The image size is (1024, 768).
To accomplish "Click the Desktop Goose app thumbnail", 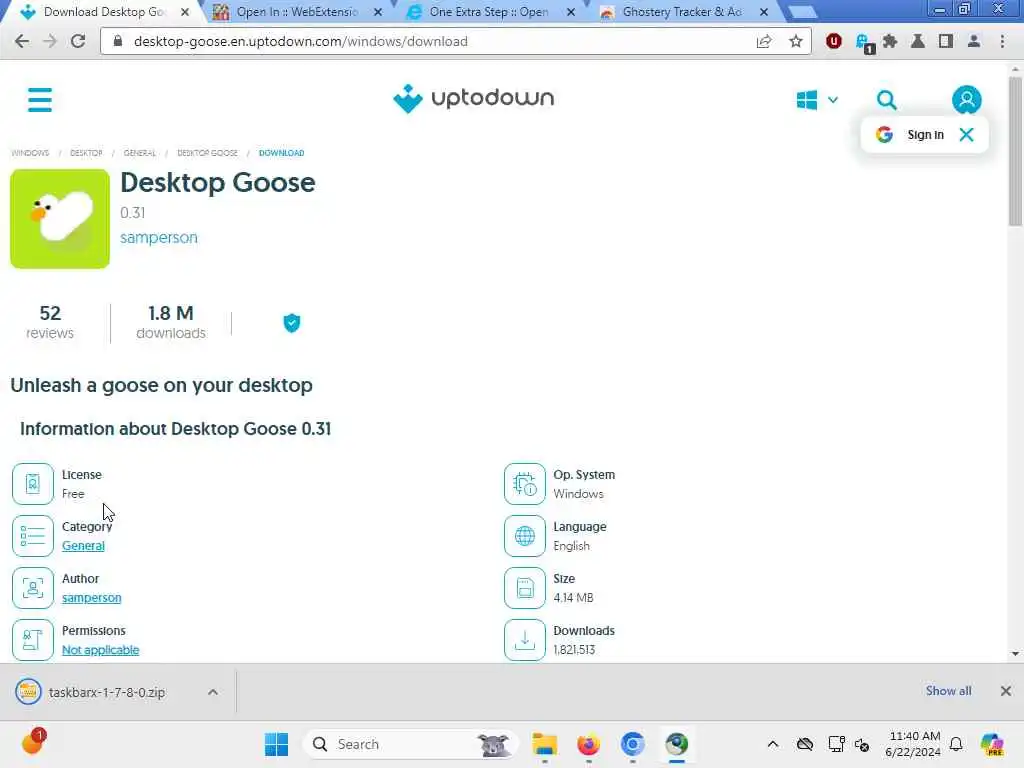I will 60,219.
